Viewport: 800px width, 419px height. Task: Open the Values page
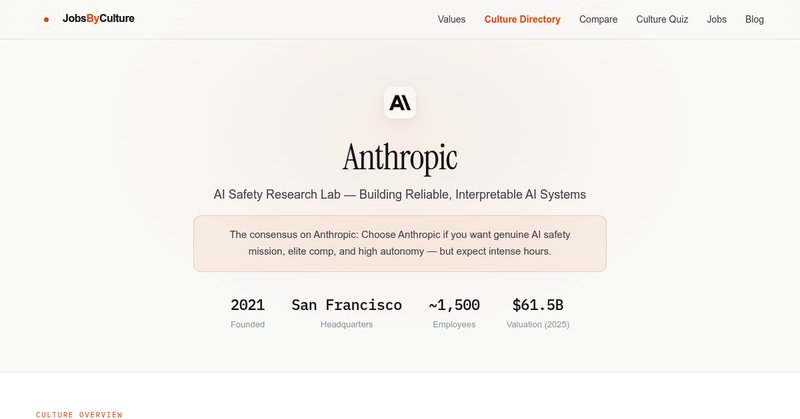(x=451, y=19)
